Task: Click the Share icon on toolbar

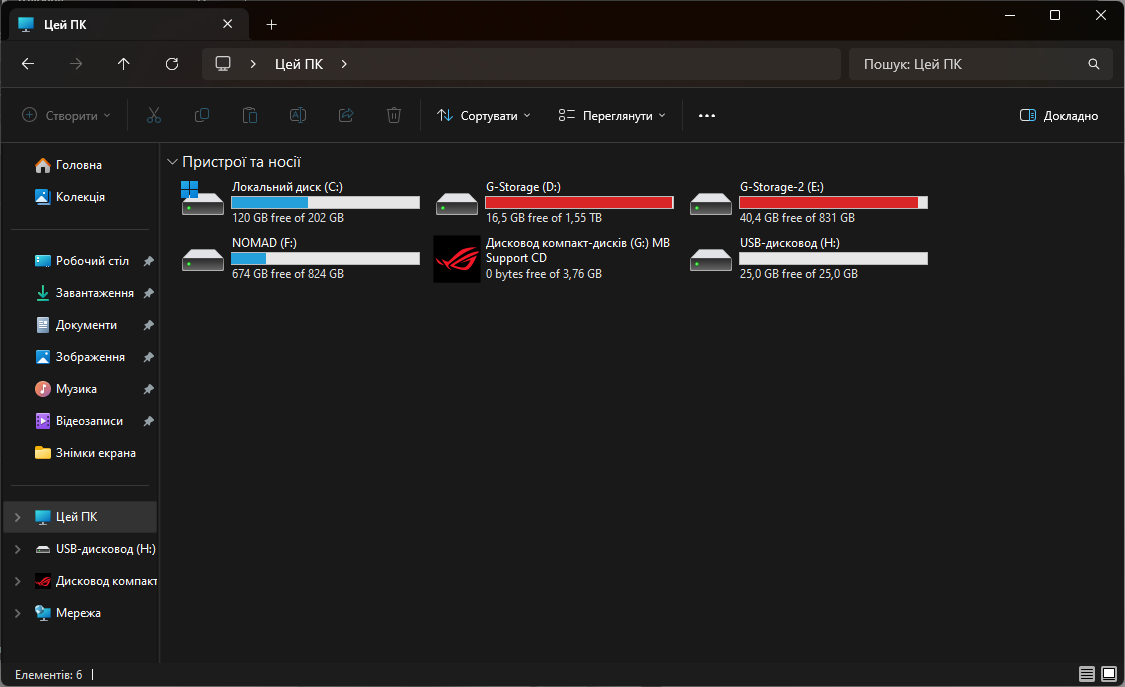Action: coord(346,115)
